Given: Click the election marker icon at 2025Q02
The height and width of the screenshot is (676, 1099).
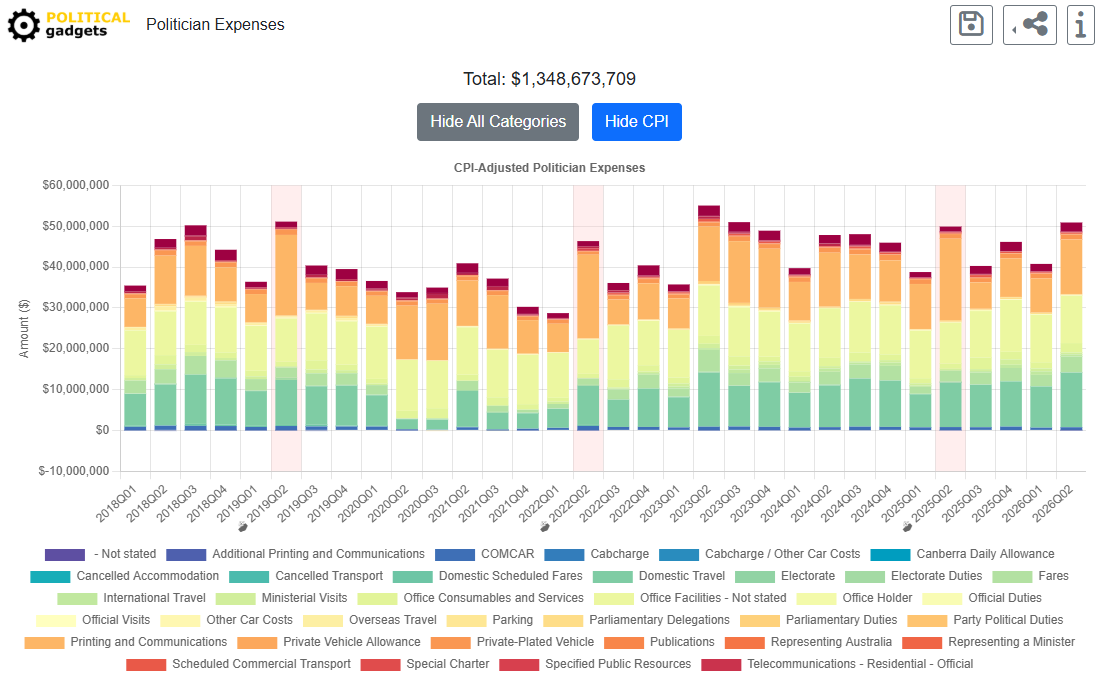Looking at the screenshot, I should pyautogui.click(x=907, y=527).
